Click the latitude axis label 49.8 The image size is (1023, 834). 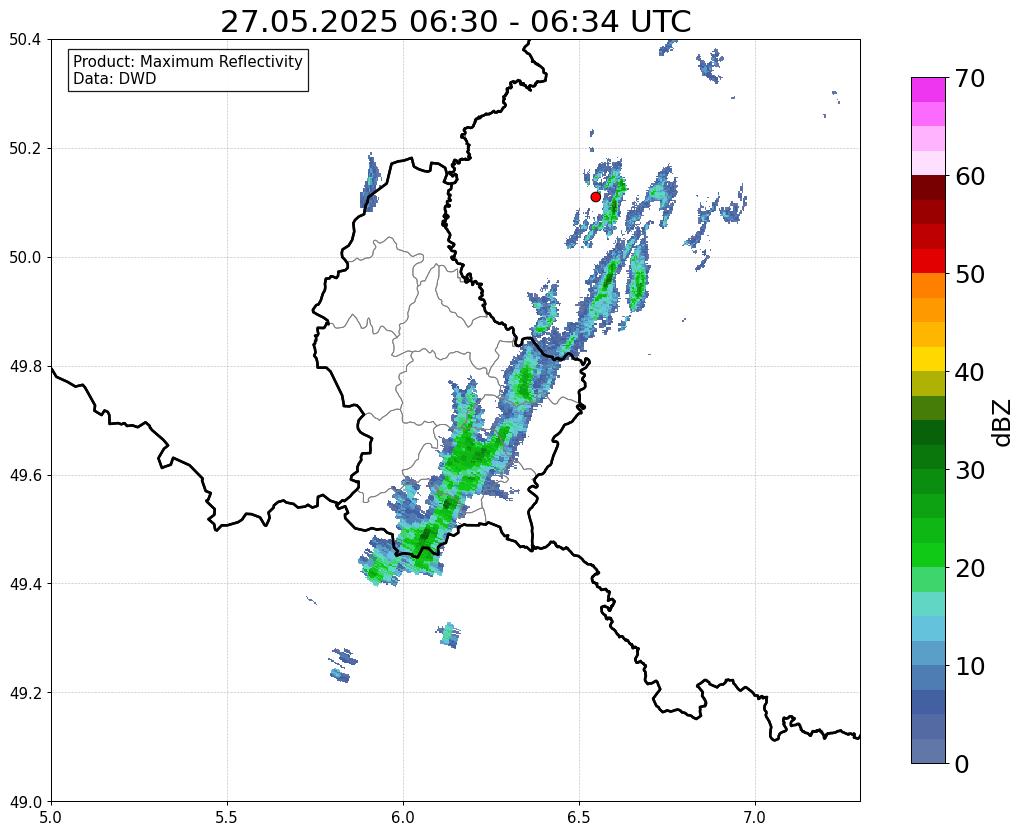point(25,366)
